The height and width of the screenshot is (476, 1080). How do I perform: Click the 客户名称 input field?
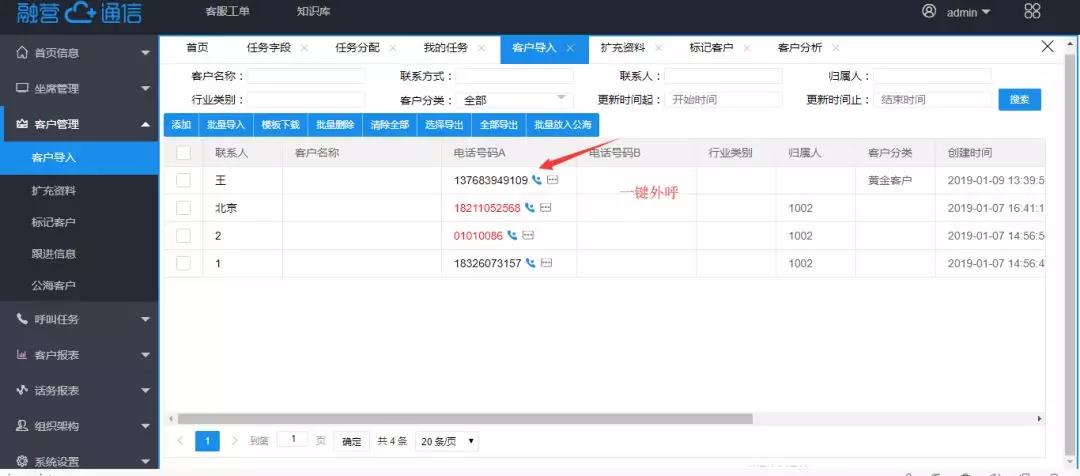click(x=306, y=76)
